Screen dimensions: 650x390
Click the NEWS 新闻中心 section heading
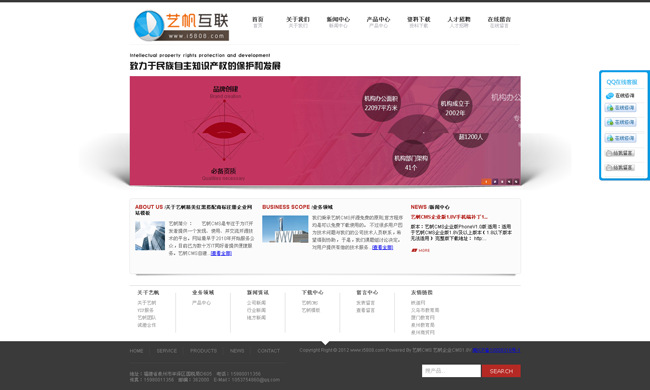(x=430, y=207)
